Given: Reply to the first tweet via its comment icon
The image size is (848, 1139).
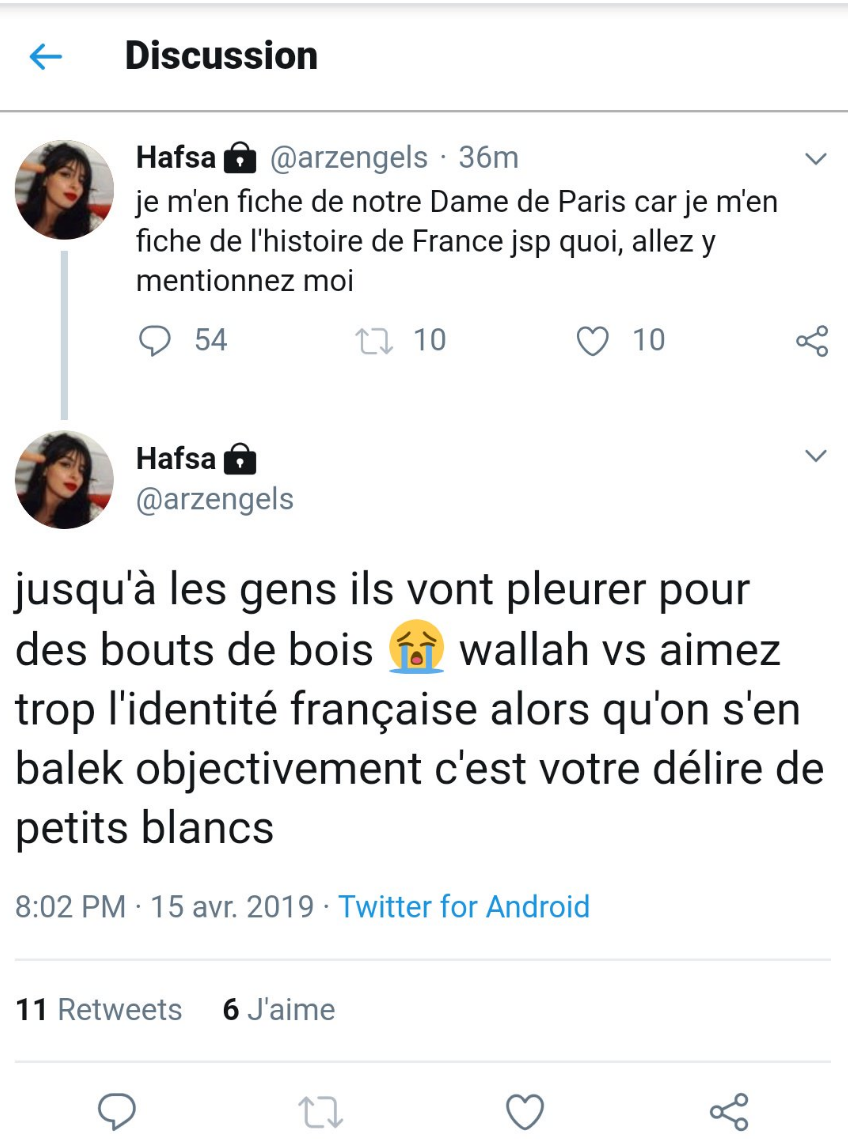Looking at the screenshot, I should [x=154, y=341].
